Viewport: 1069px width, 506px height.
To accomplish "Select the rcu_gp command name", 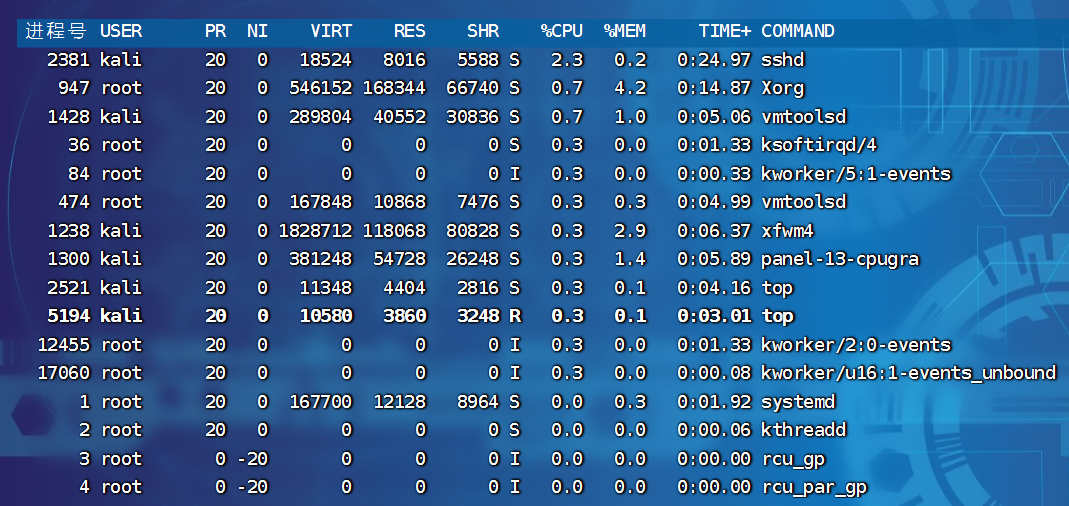I will pos(793,459).
